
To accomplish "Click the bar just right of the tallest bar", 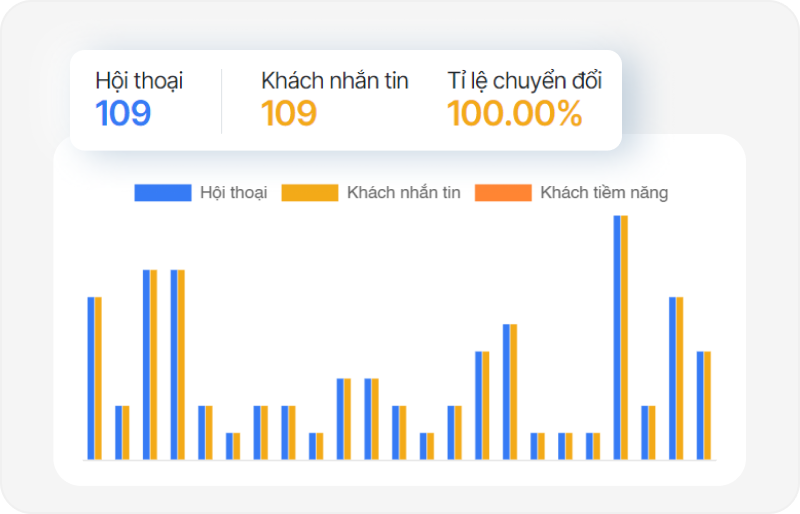I will [648, 433].
